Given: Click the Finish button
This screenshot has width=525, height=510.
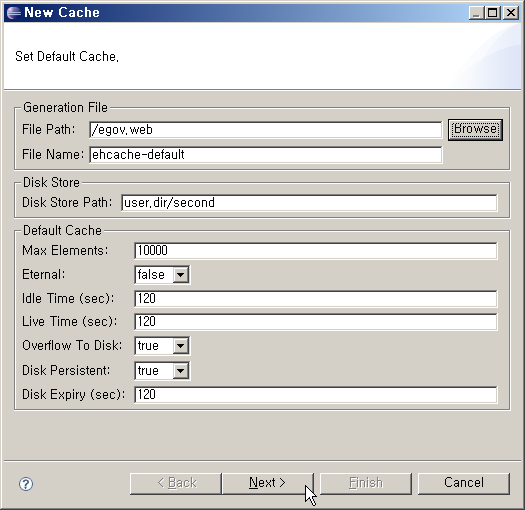Looking at the screenshot, I should pyautogui.click(x=366, y=483).
